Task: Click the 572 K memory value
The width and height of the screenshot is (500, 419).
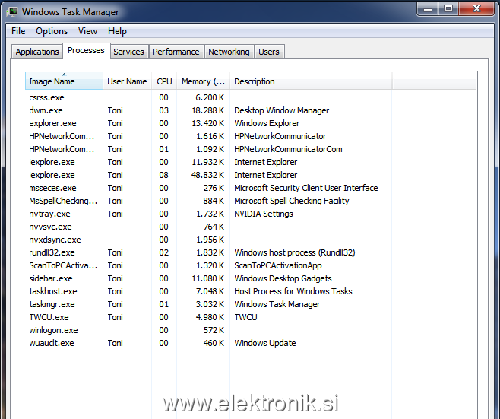Action: tap(214, 330)
